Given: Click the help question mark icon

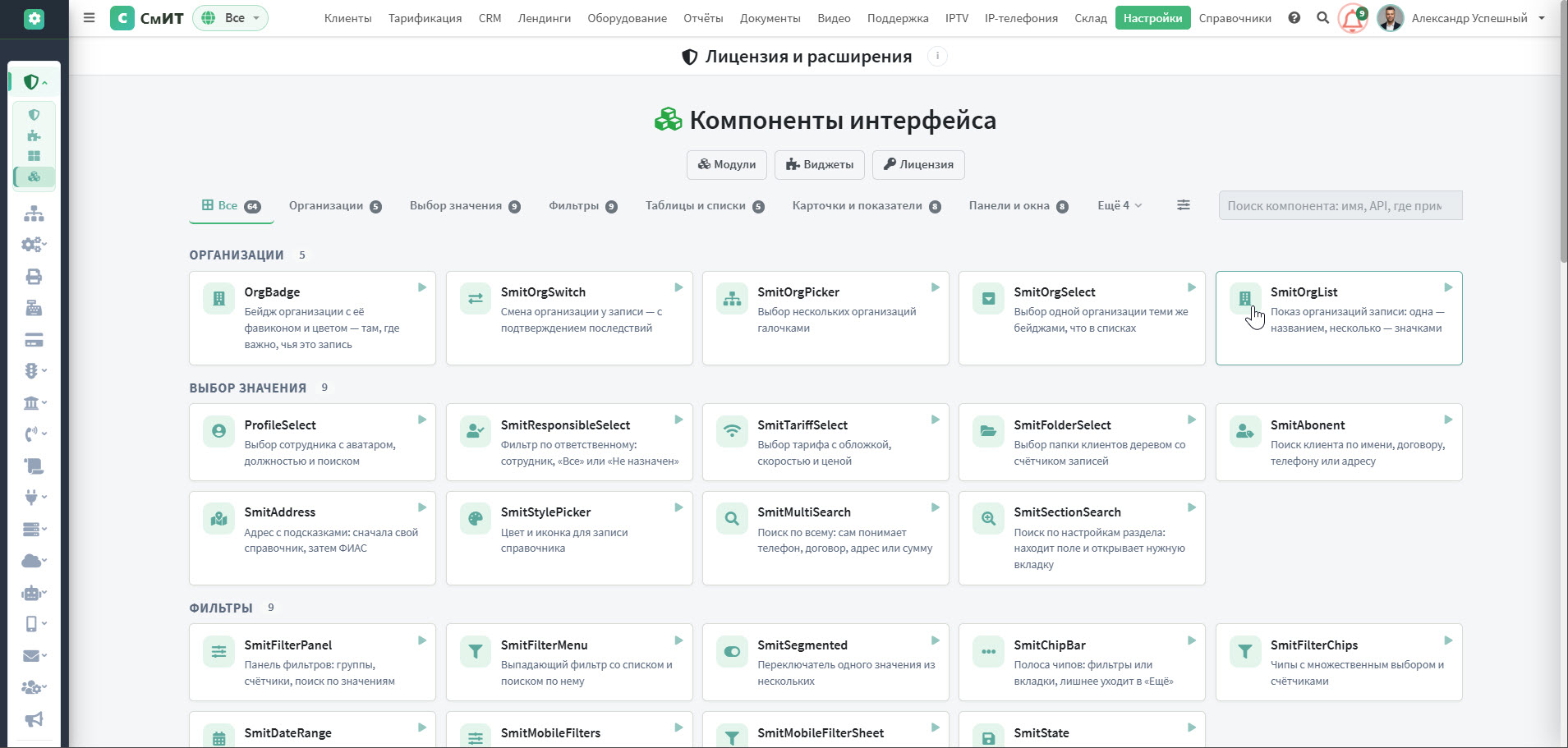Looking at the screenshot, I should (1294, 17).
